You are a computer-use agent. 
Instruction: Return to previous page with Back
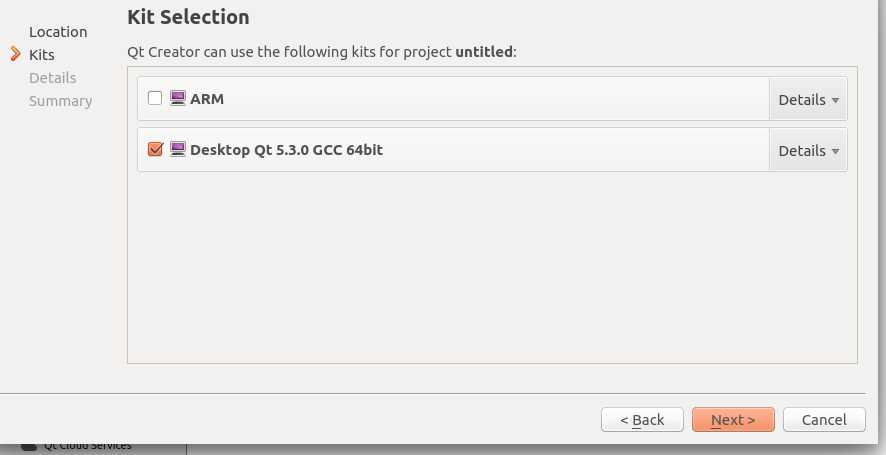642,419
